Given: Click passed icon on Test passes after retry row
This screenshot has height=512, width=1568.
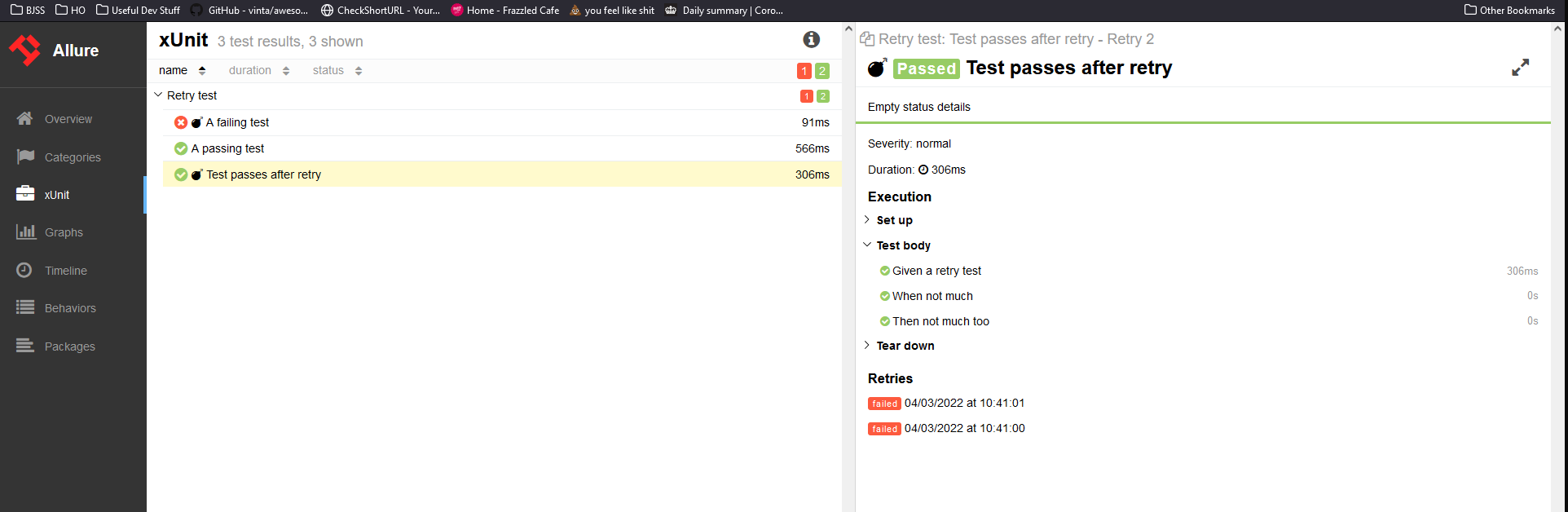Looking at the screenshot, I should pyautogui.click(x=181, y=174).
